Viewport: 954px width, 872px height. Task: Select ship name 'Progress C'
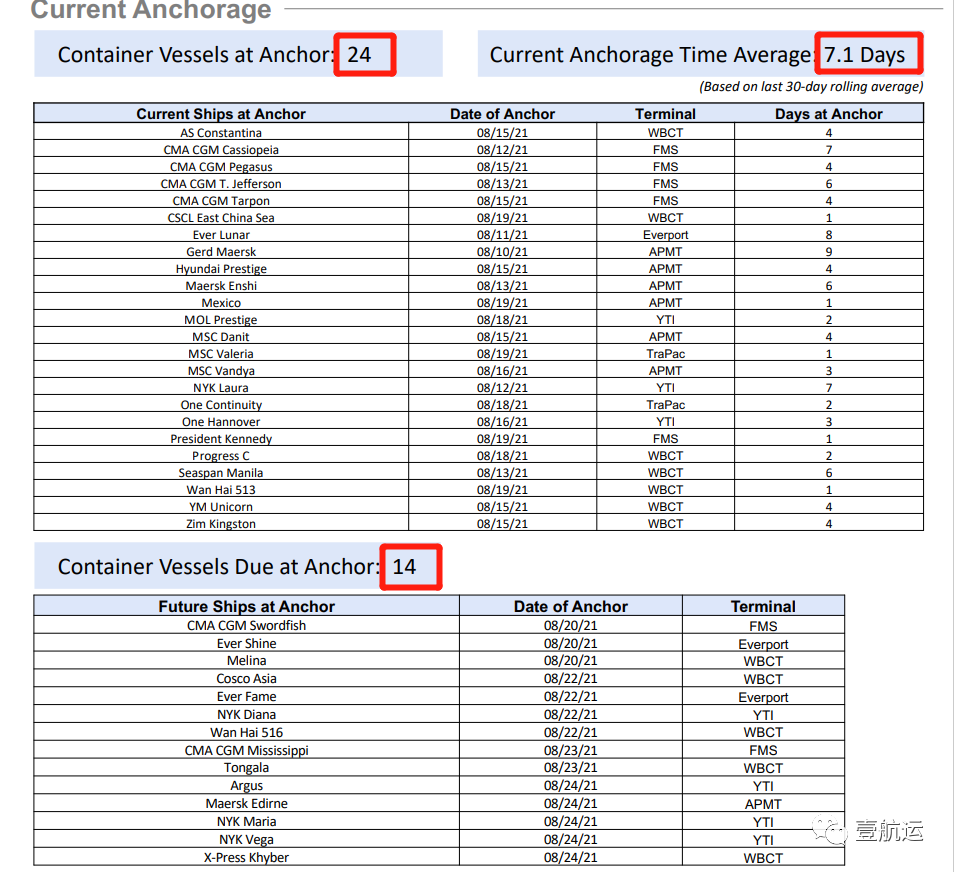(221, 456)
